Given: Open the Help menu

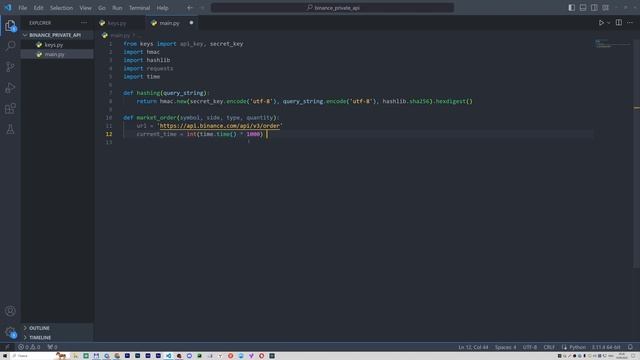Looking at the screenshot, I should coord(162,8).
